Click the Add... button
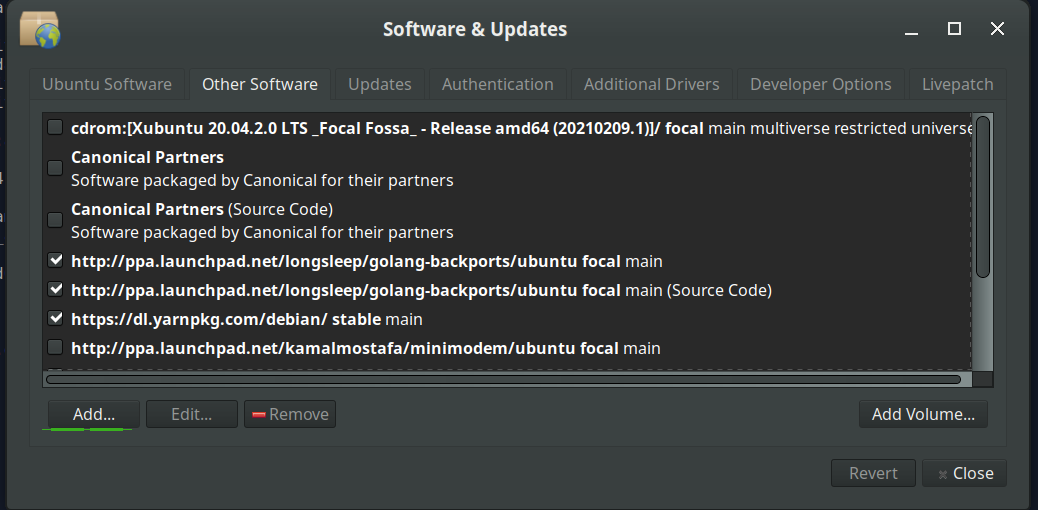The height and width of the screenshot is (510, 1038). click(x=93, y=414)
